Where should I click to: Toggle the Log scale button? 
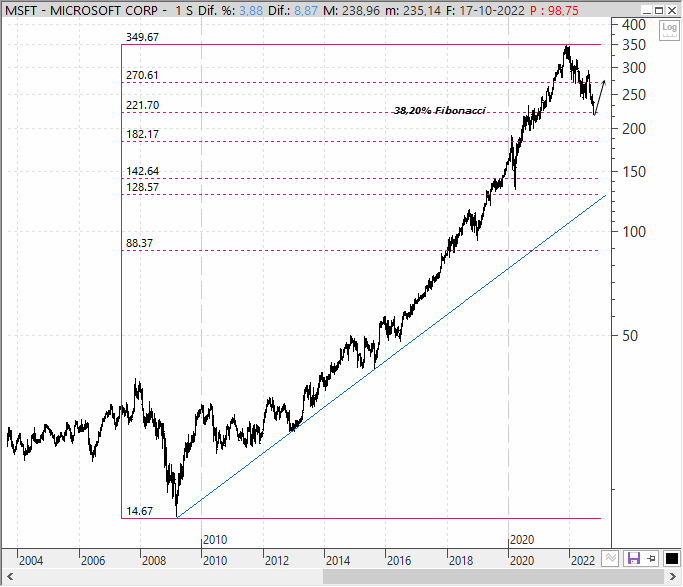tap(669, 30)
